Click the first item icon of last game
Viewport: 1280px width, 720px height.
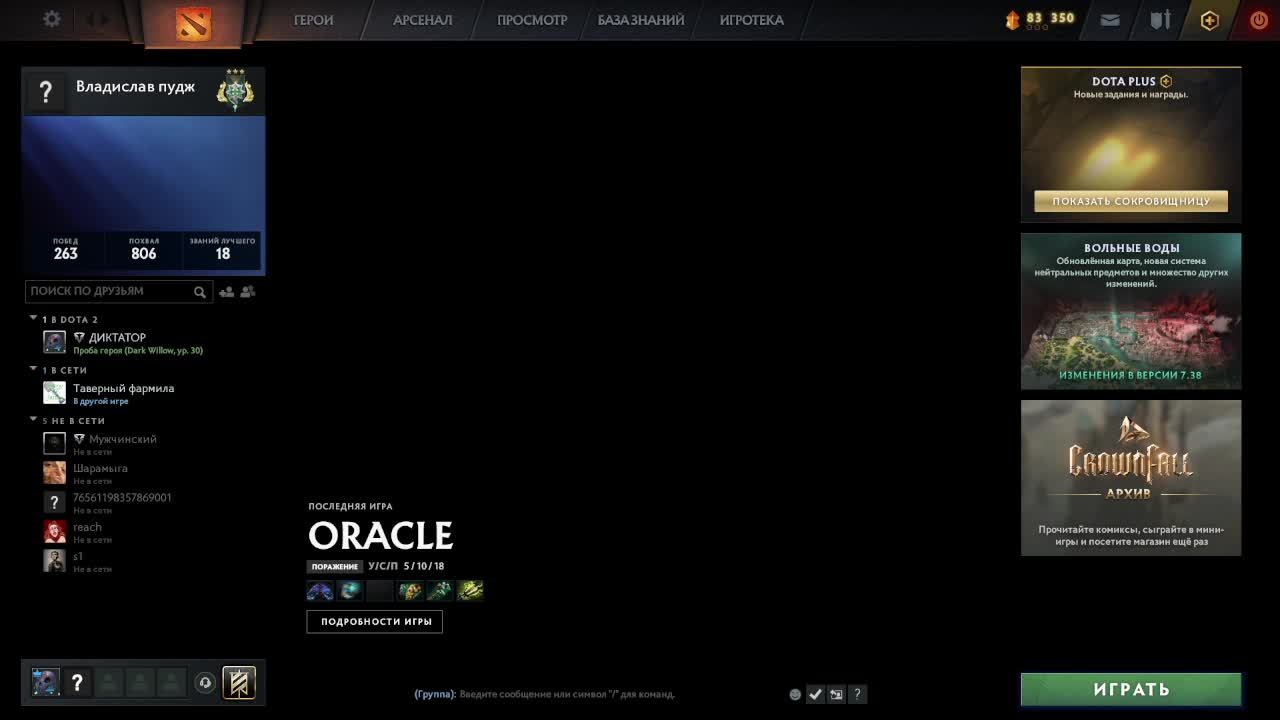coord(320,591)
